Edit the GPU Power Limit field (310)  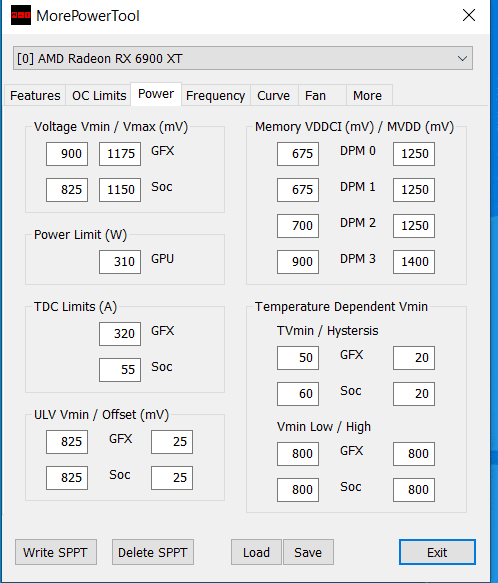(x=120, y=262)
